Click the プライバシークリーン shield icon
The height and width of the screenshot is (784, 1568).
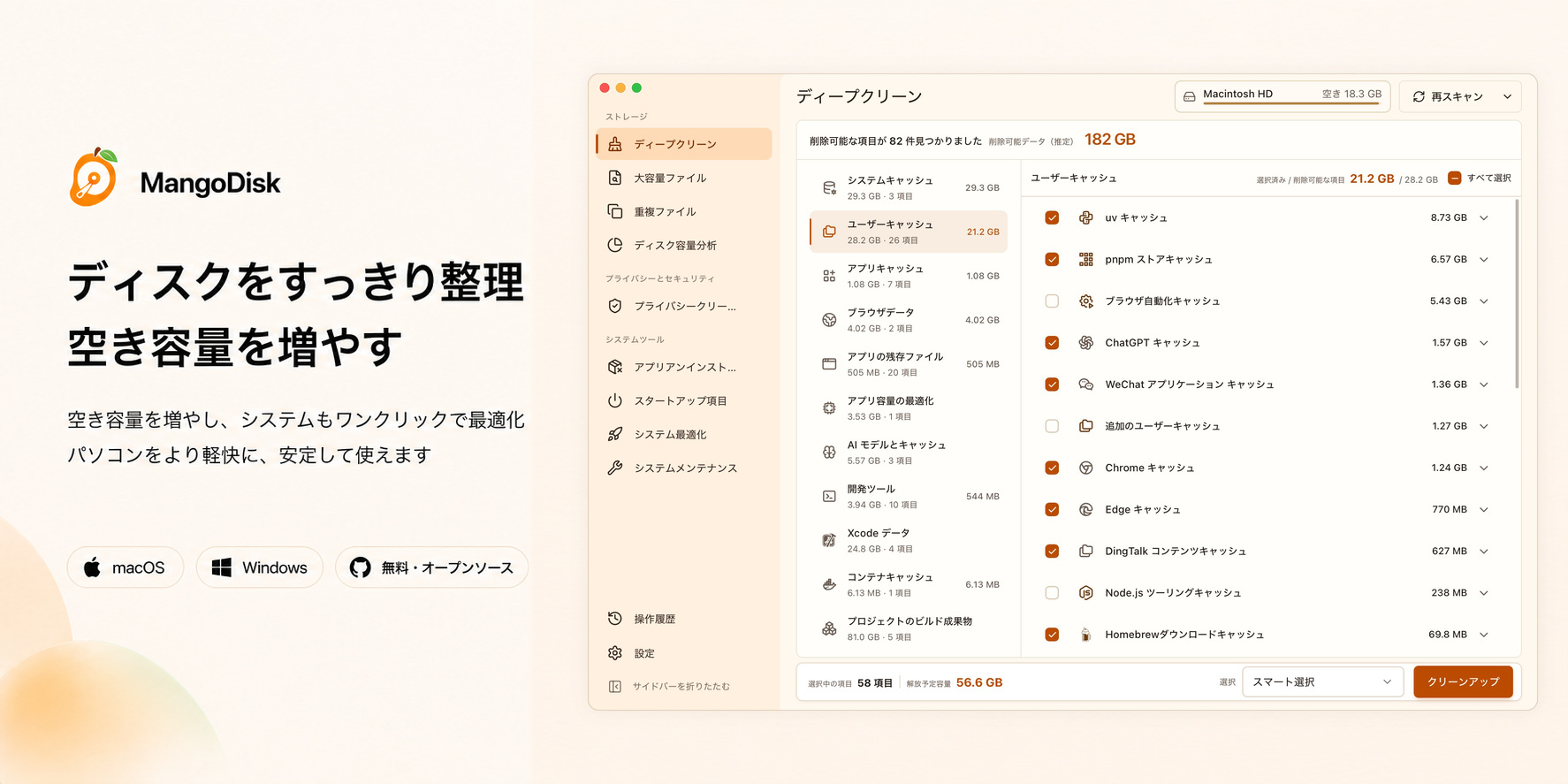coord(615,306)
